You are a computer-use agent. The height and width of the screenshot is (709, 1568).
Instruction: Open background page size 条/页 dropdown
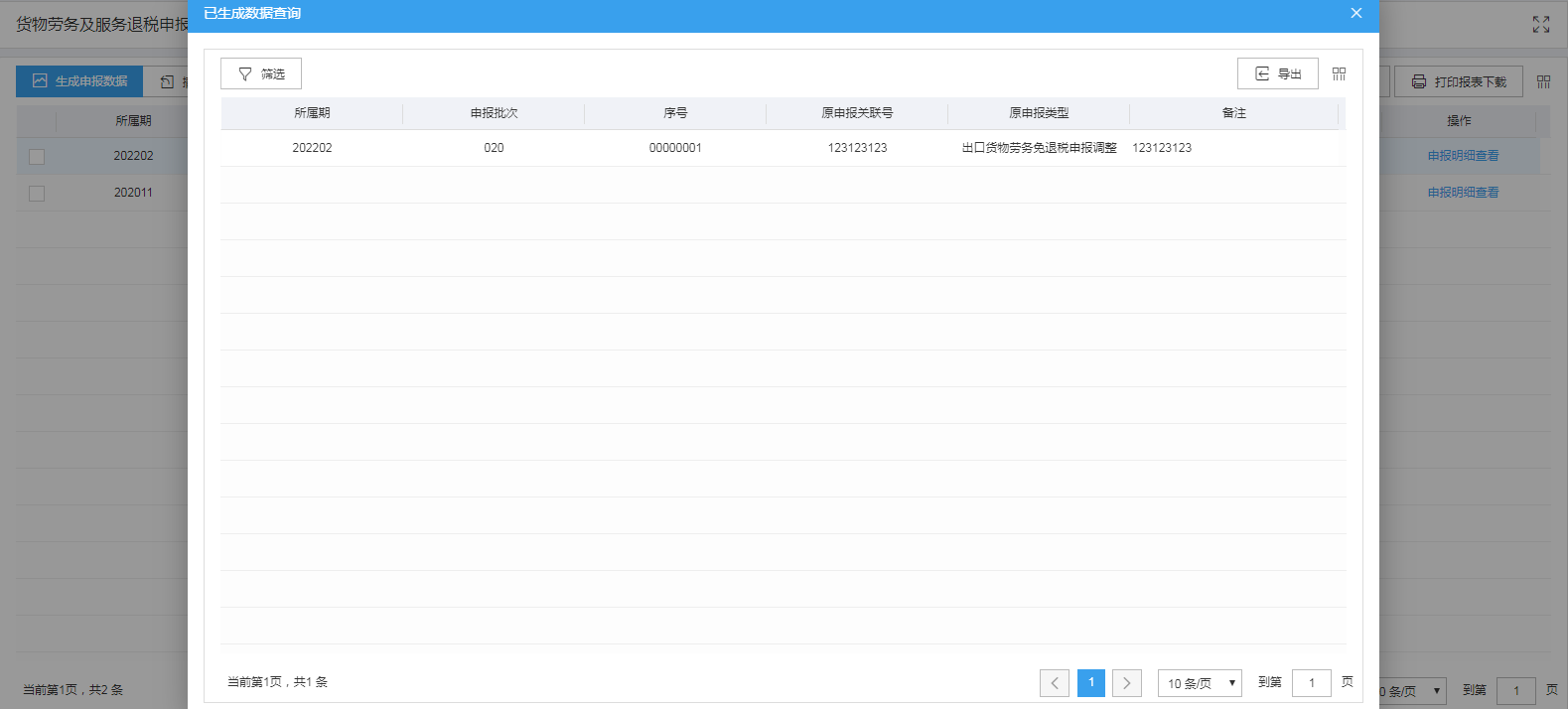pyautogui.click(x=1413, y=691)
